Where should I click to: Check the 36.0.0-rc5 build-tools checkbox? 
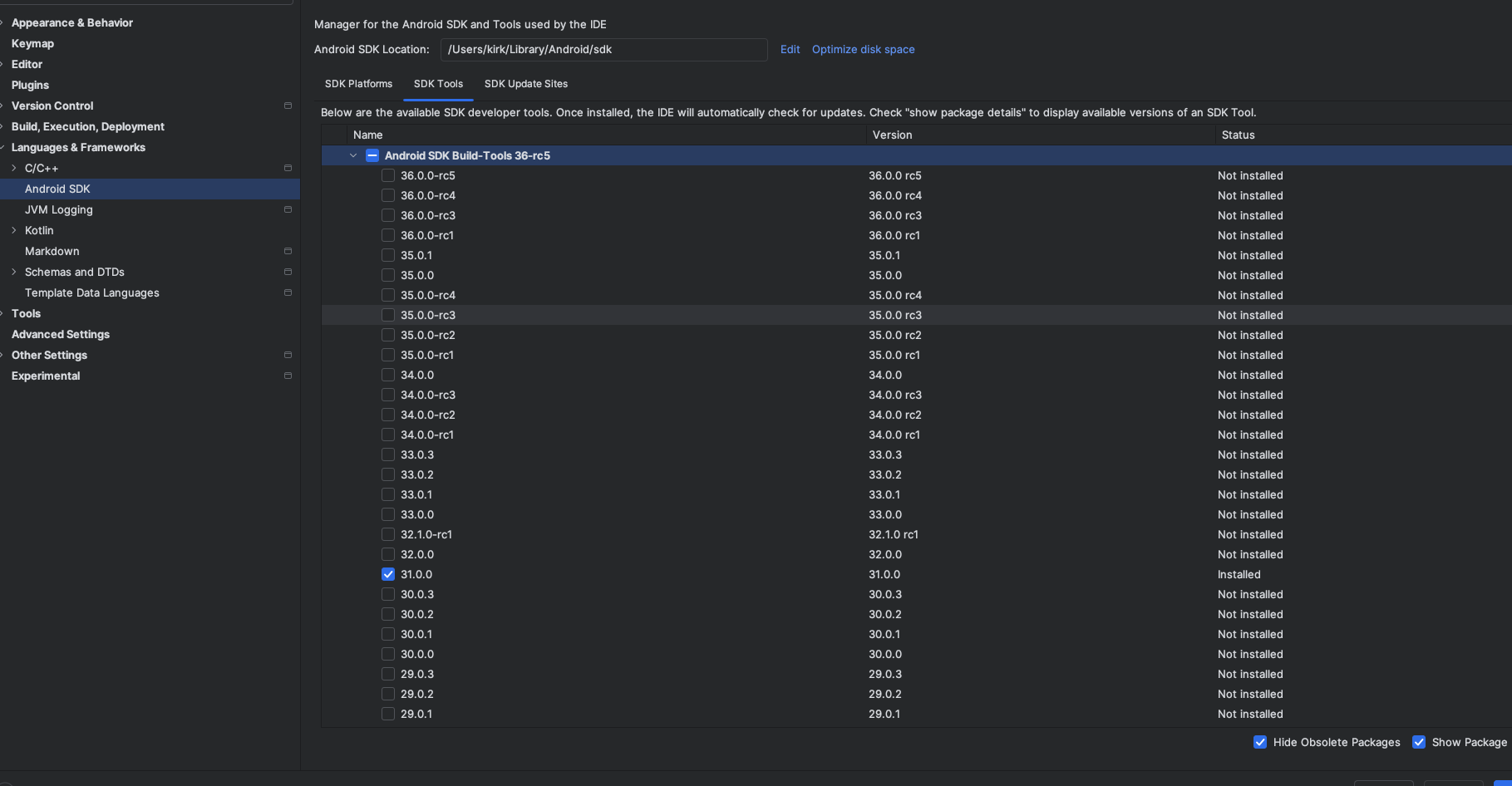coord(388,175)
